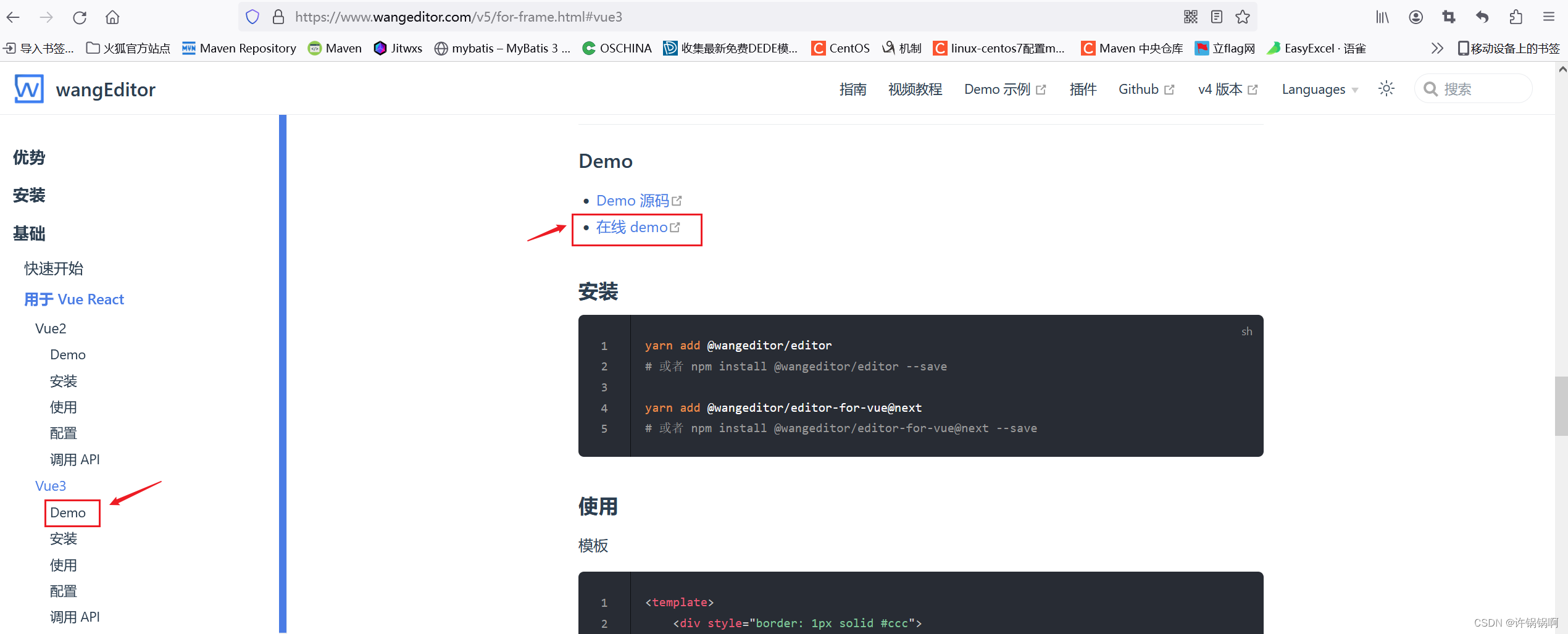Viewport: 1568px width, 634px height.
Task: Open the Extensions puzzle icon
Action: click(1516, 17)
